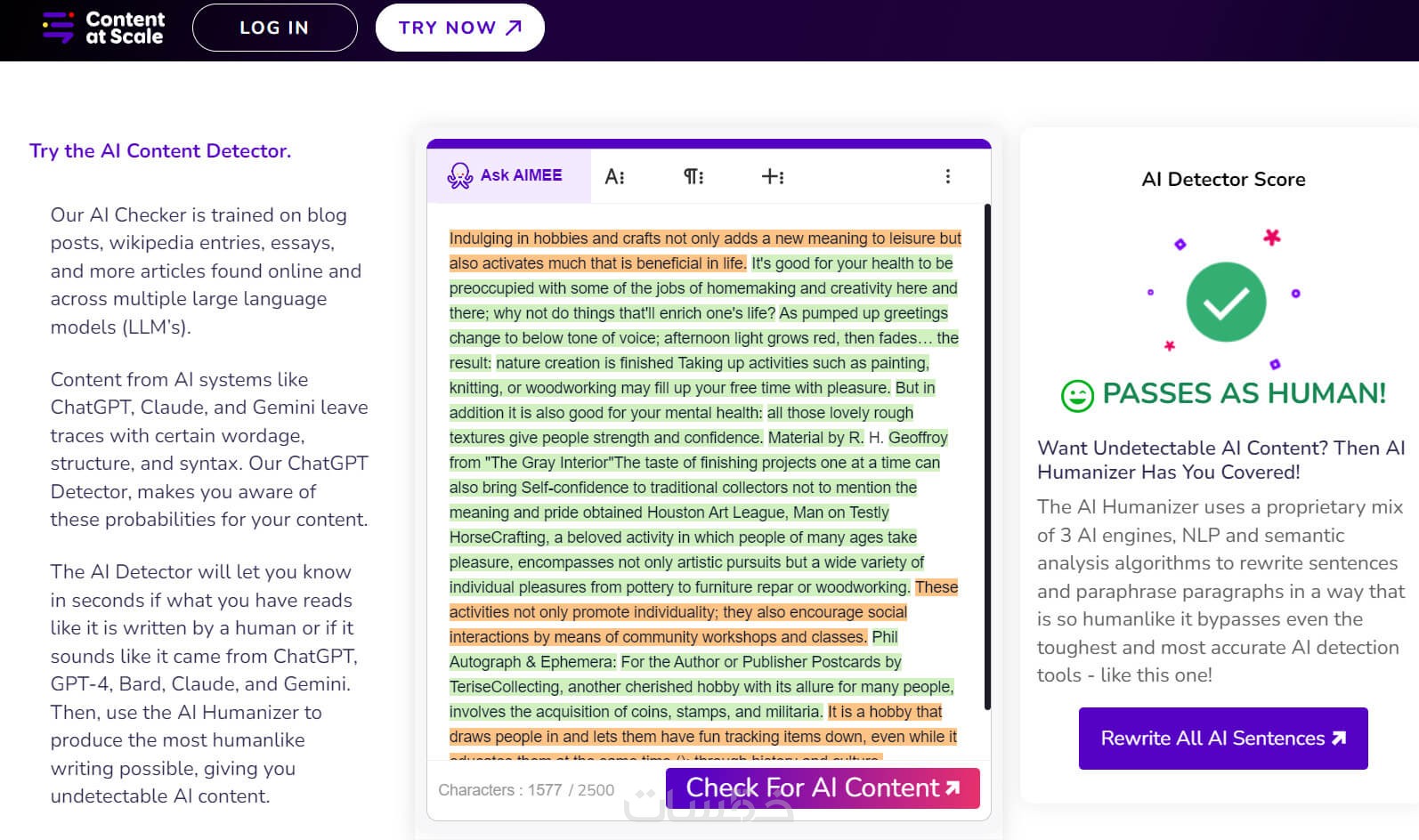Click Rewrite All AI Sentences button
This screenshot has height=840, width=1419.
[x=1223, y=739]
